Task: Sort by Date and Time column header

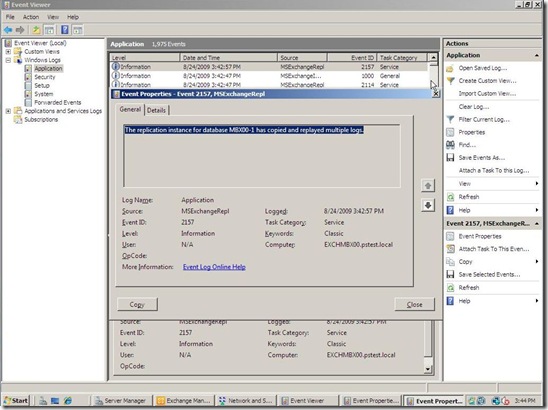Action: (228, 58)
